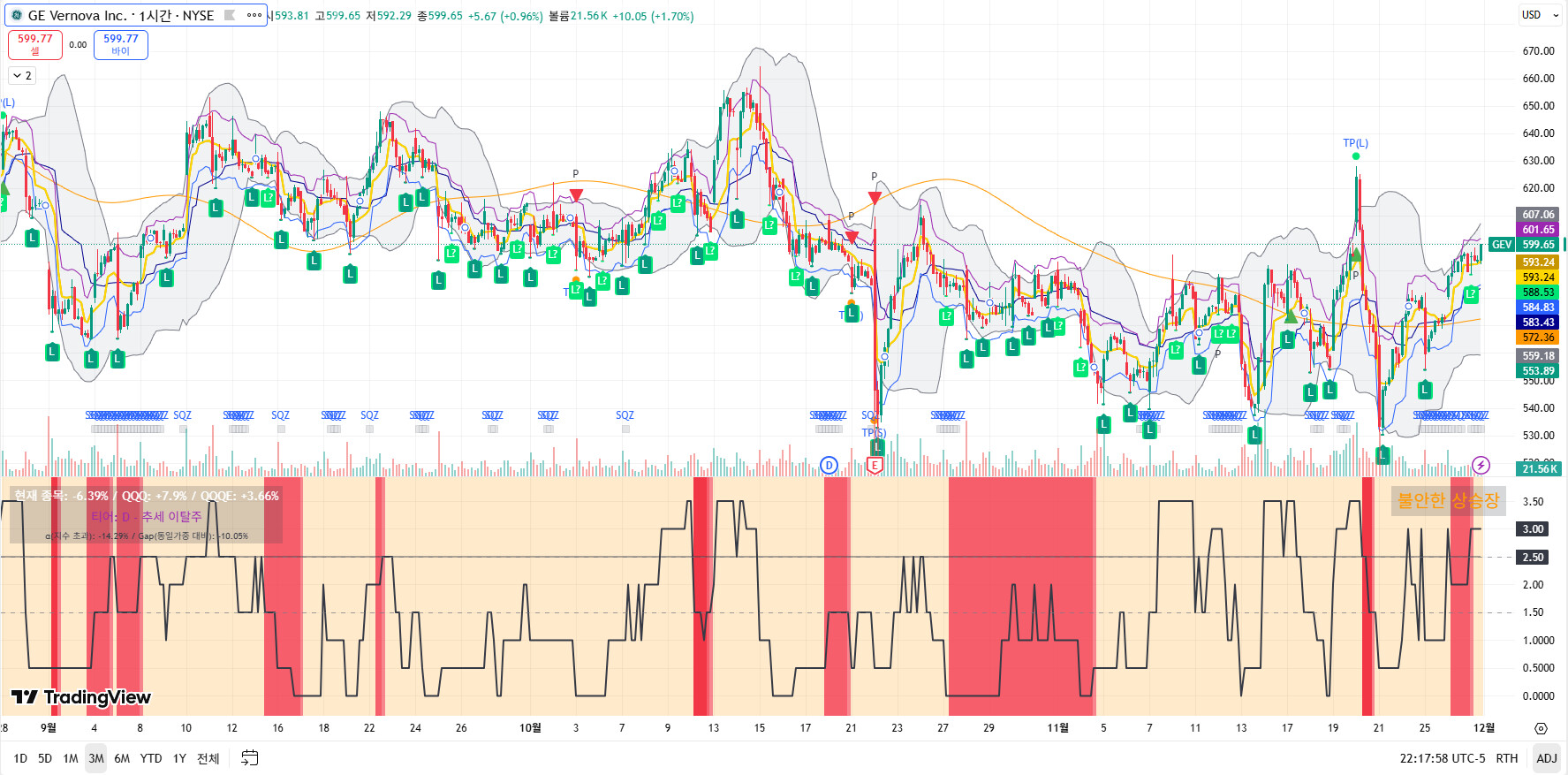Open the timezone clock 22:17:58 UTC-5
This screenshot has width=1568, height=775.
(1443, 758)
